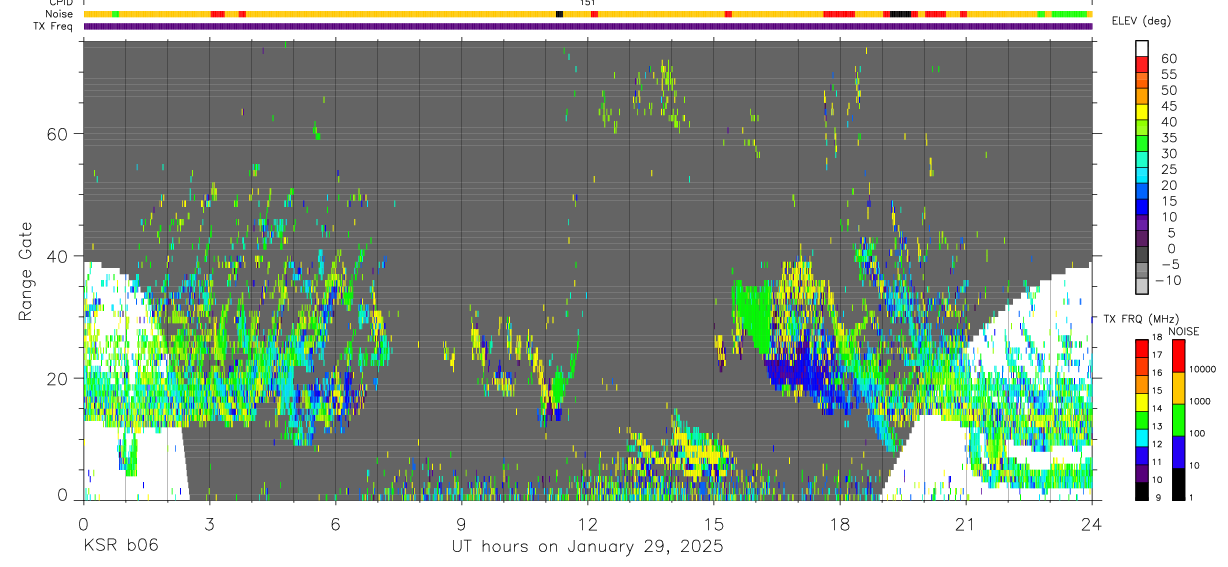Click the hour 24 tick label on time axis
The height and width of the screenshot is (567, 1228).
(x=1091, y=523)
